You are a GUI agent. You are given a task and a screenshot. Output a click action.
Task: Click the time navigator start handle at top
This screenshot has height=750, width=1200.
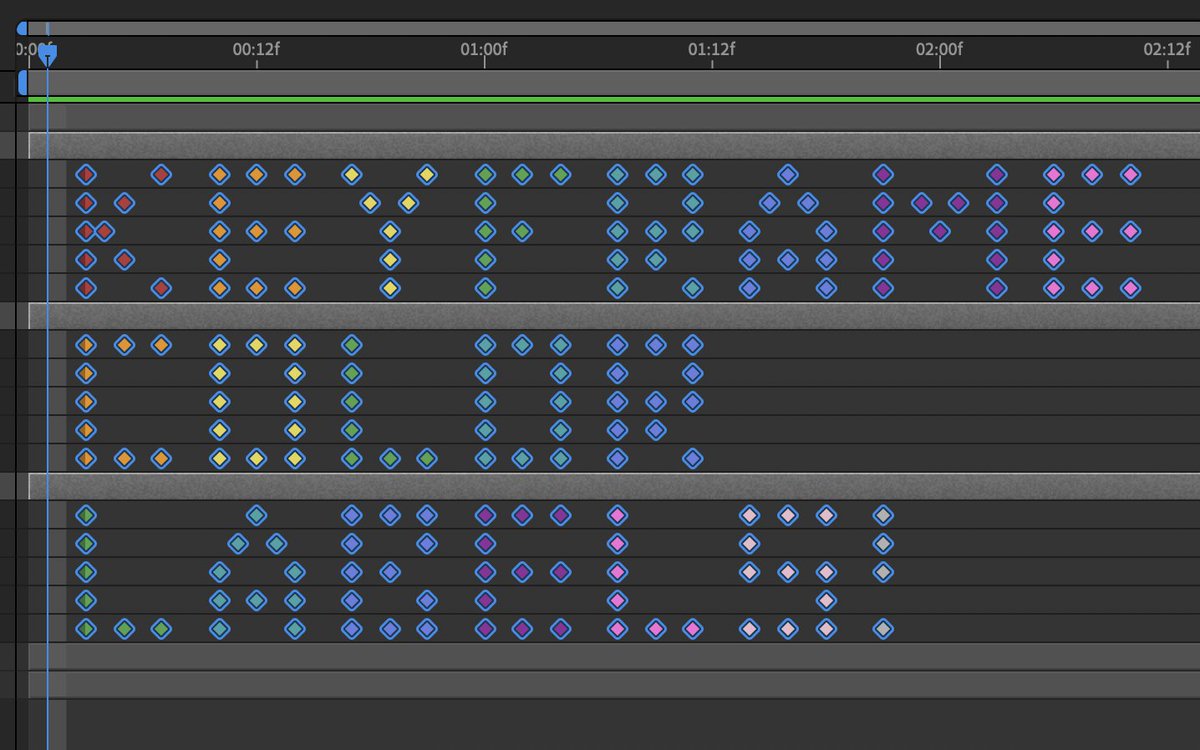[x=23, y=29]
